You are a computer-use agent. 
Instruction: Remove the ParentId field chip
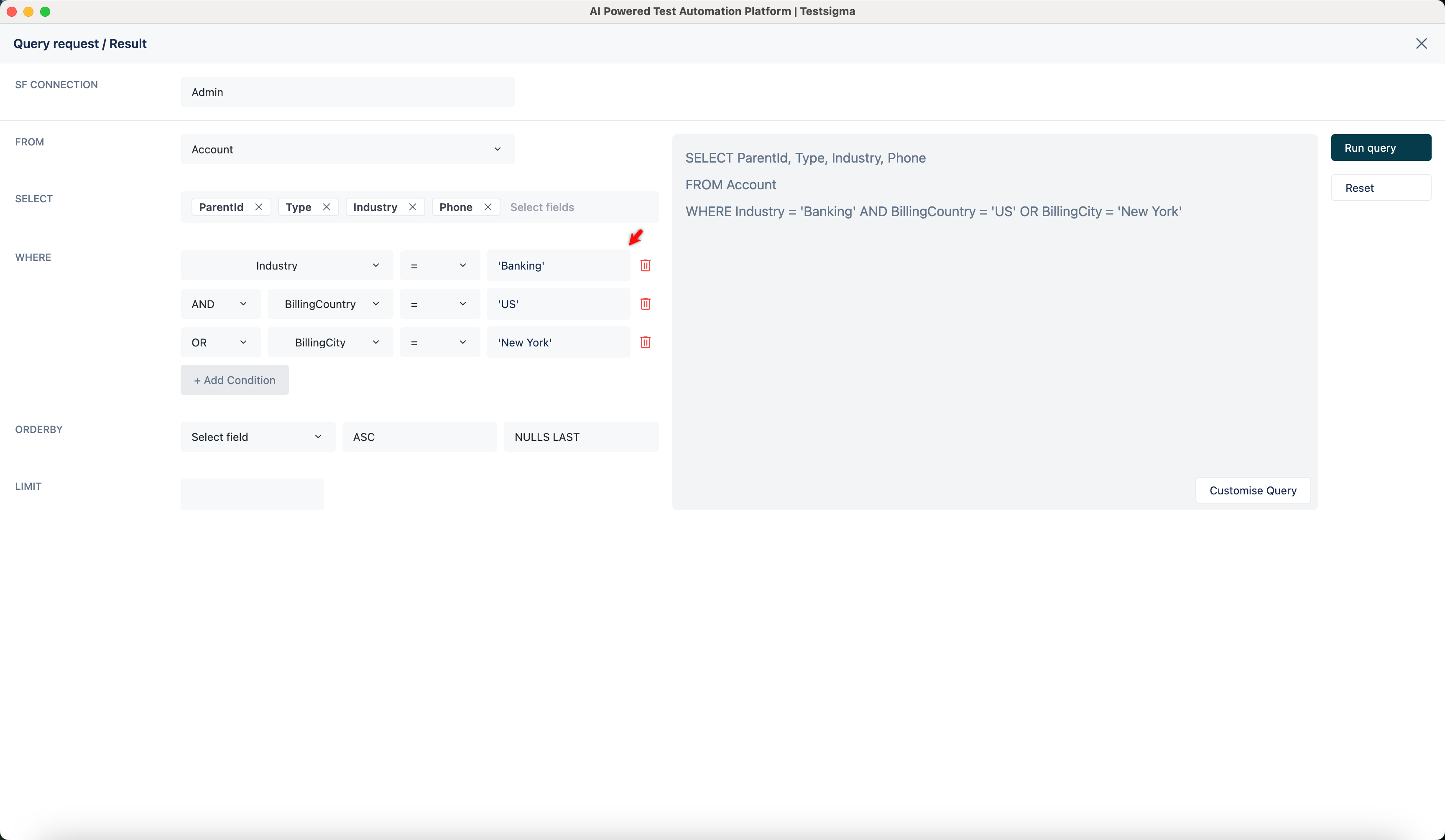coord(258,207)
